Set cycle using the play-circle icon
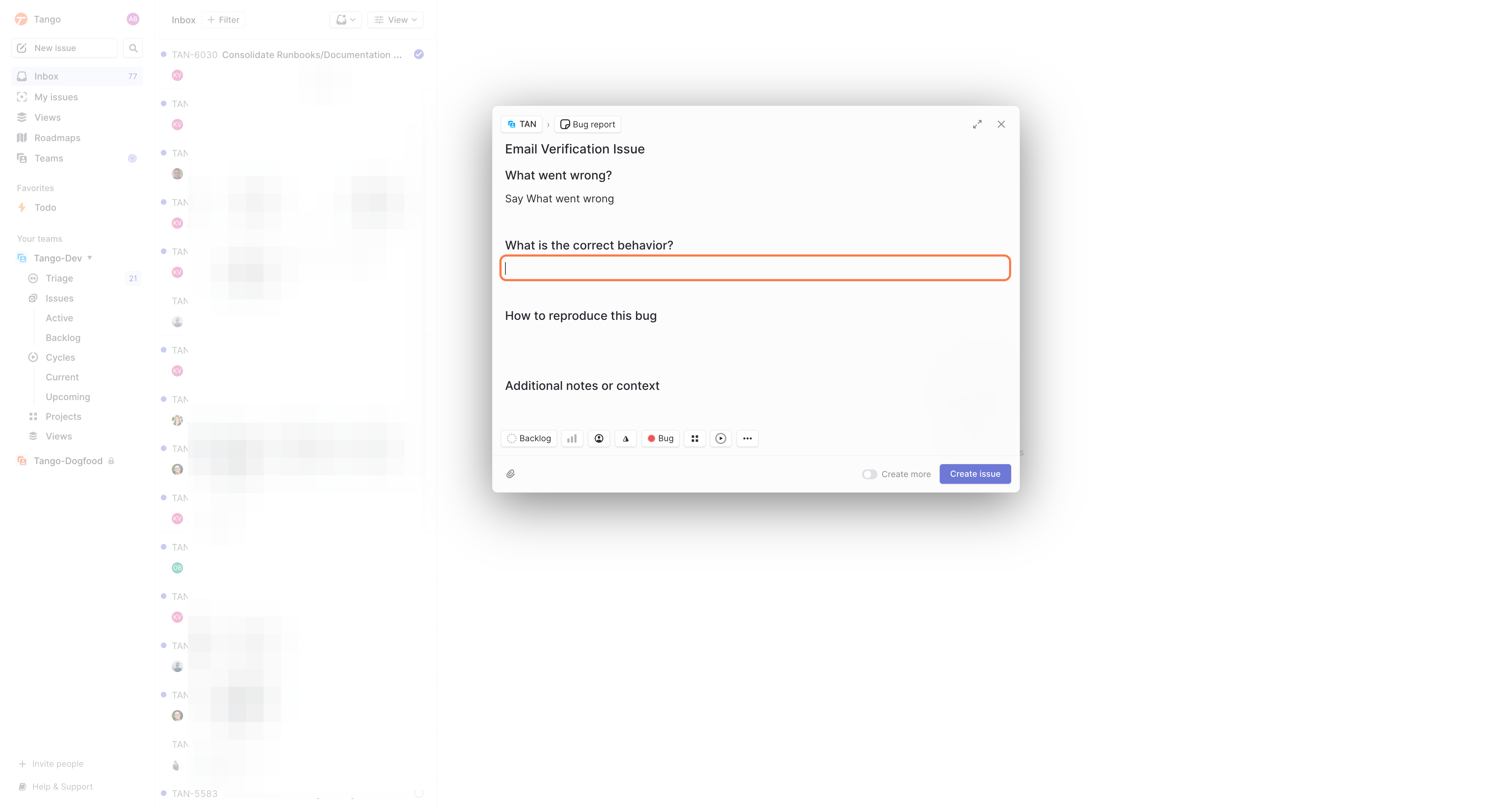The width and height of the screenshot is (1512, 810). [721, 438]
